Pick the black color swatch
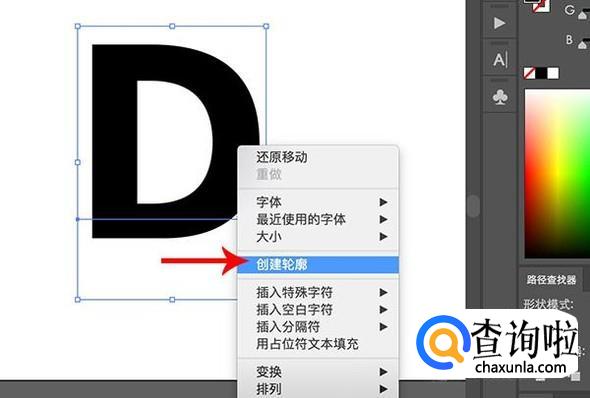Image resolution: width=590 pixels, height=398 pixels. pyautogui.click(x=541, y=73)
